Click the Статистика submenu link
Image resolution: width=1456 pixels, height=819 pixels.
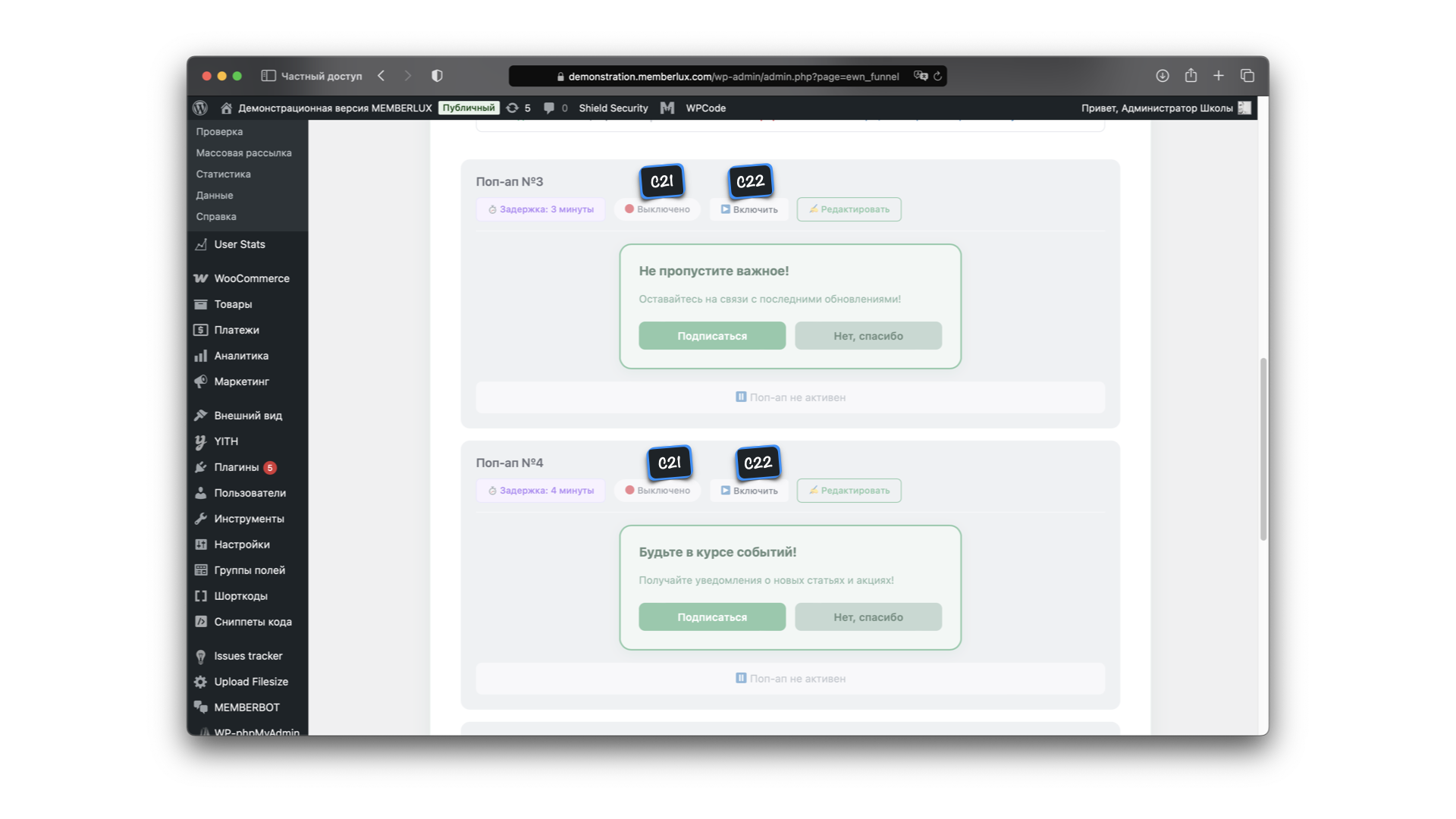(223, 174)
